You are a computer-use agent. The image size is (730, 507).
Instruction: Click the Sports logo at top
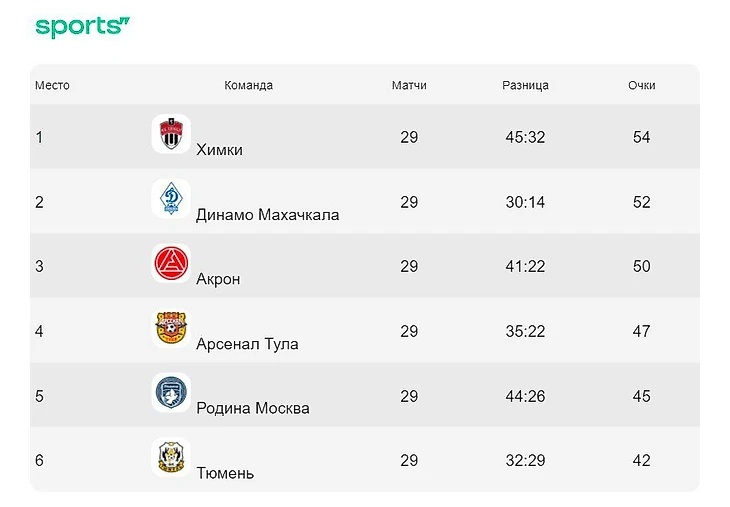click(x=83, y=27)
